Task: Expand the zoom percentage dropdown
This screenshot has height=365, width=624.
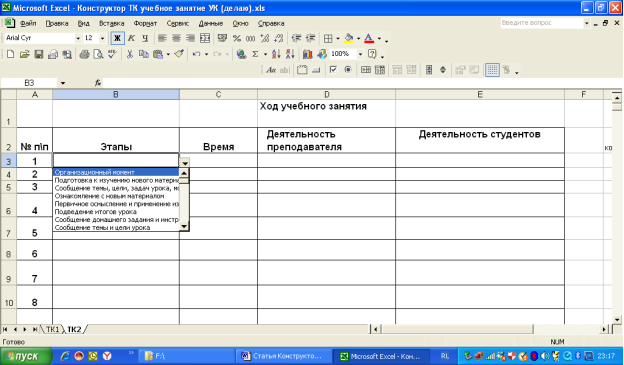Action: tap(360, 54)
